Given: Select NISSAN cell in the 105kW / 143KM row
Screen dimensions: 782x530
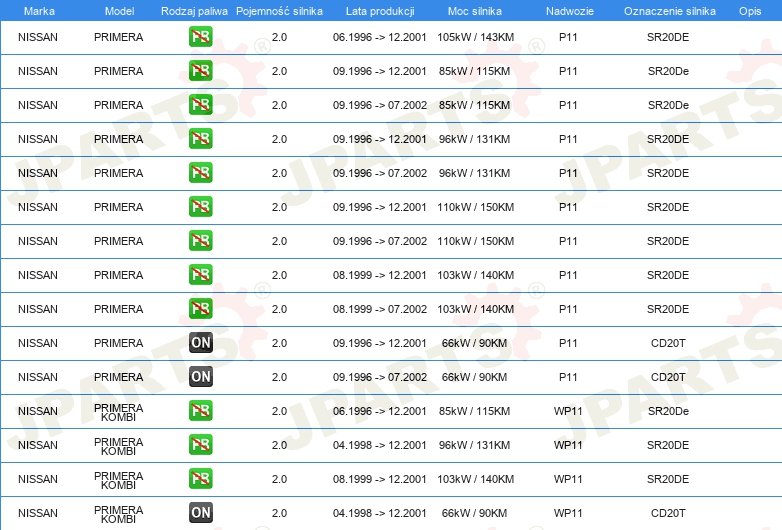Looking at the screenshot, I should tap(38, 37).
